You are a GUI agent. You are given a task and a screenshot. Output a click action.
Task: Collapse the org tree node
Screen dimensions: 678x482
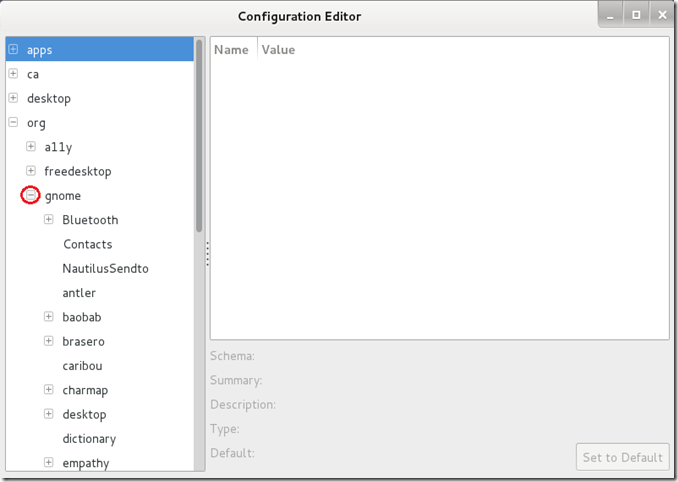[x=13, y=122]
